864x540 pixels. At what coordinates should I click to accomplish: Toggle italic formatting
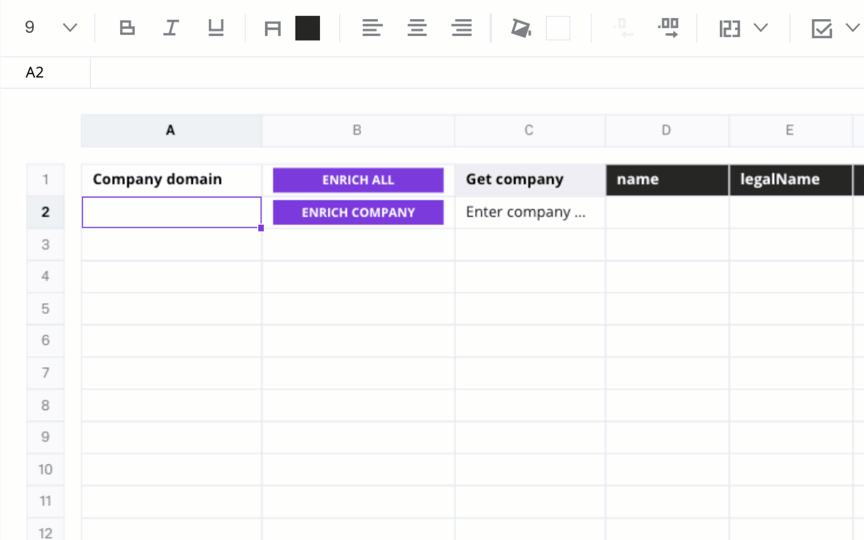171,28
